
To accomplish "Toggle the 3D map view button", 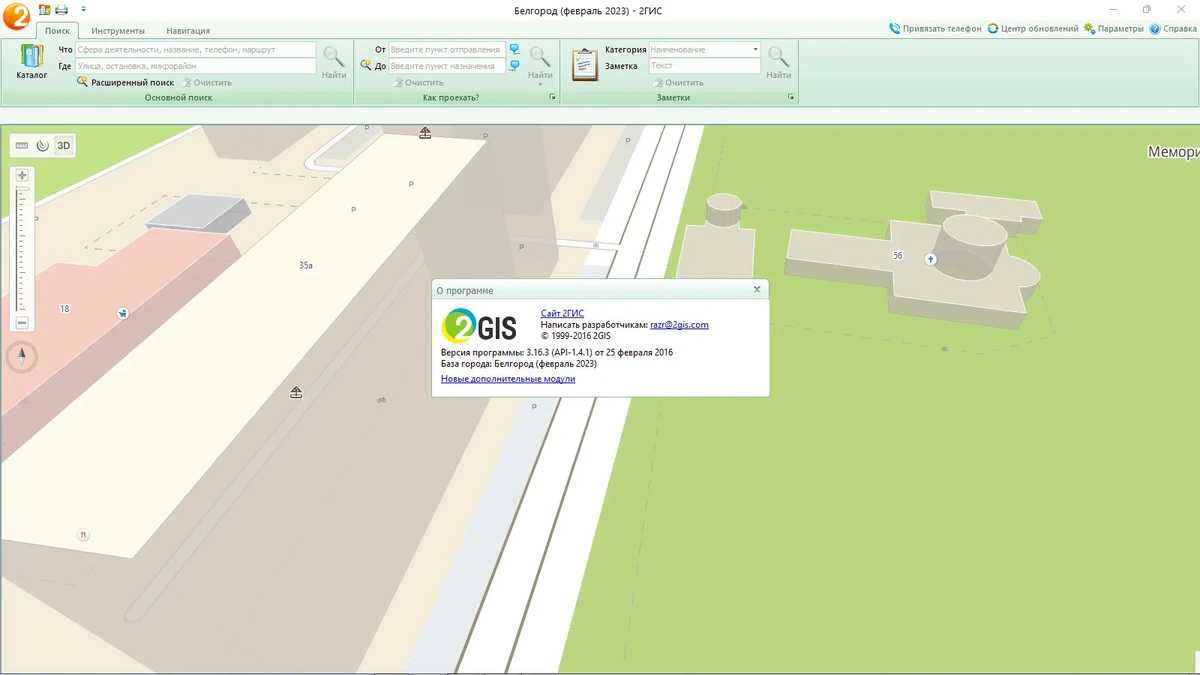I will (x=64, y=146).
